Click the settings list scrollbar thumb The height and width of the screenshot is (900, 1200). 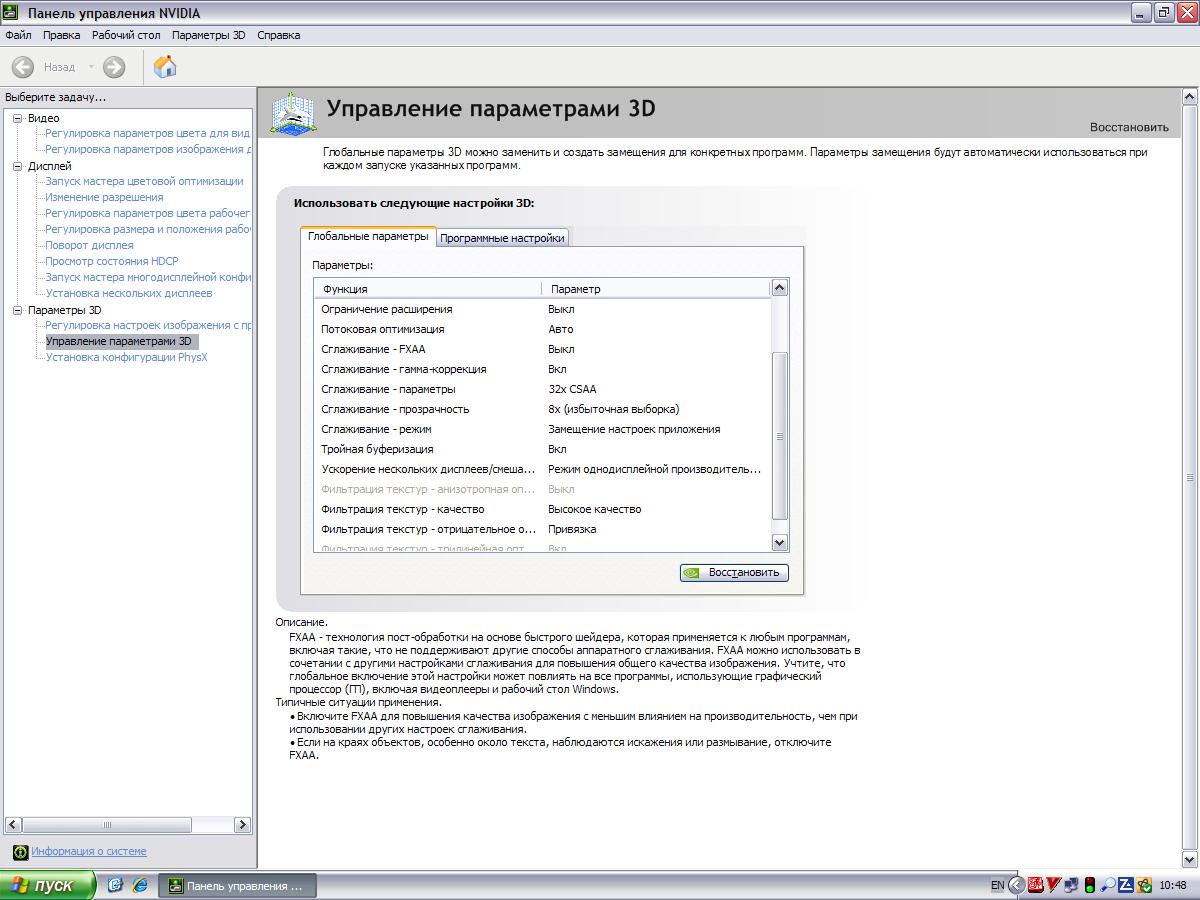tap(780, 436)
